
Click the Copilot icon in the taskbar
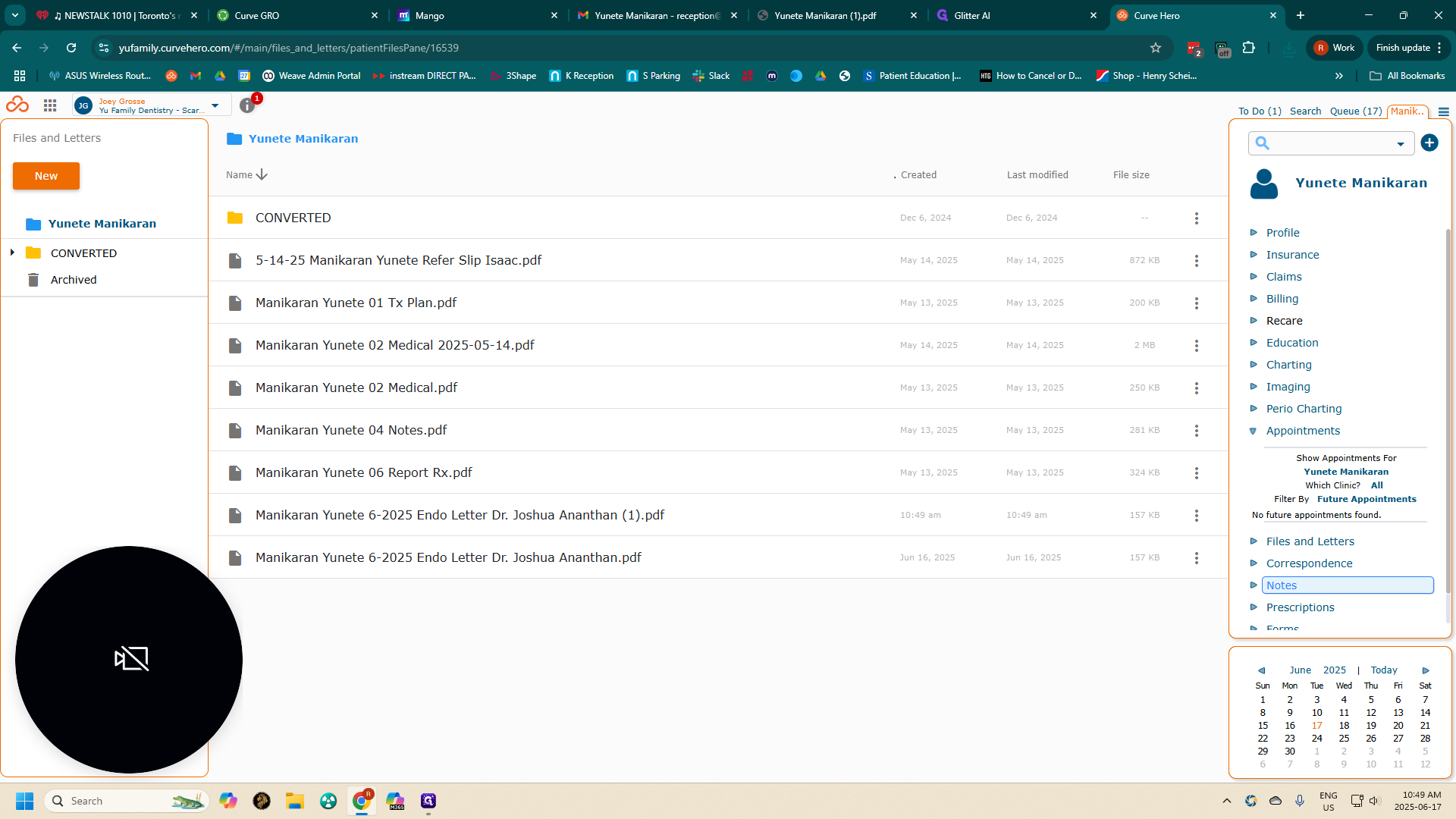228,801
